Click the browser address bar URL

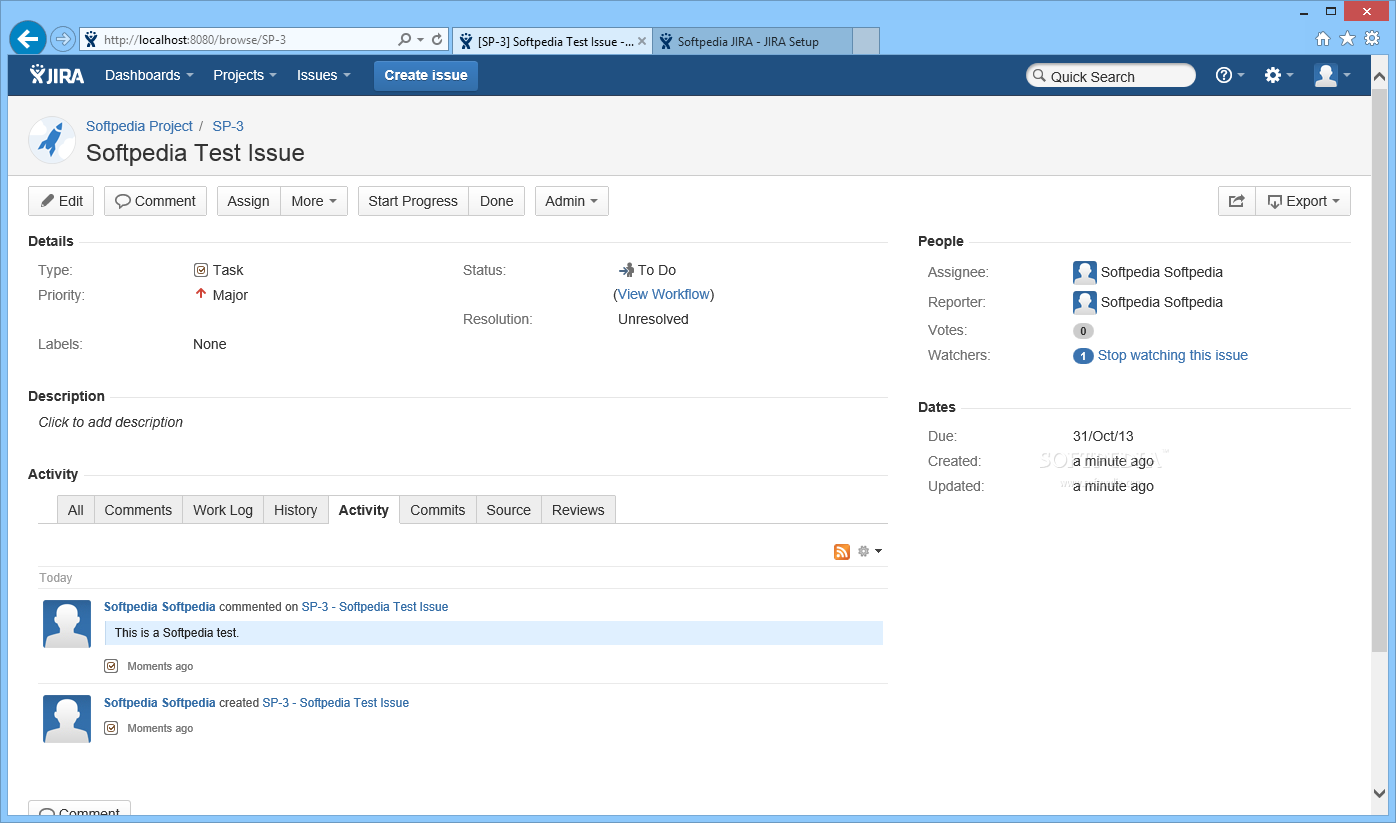pos(195,40)
